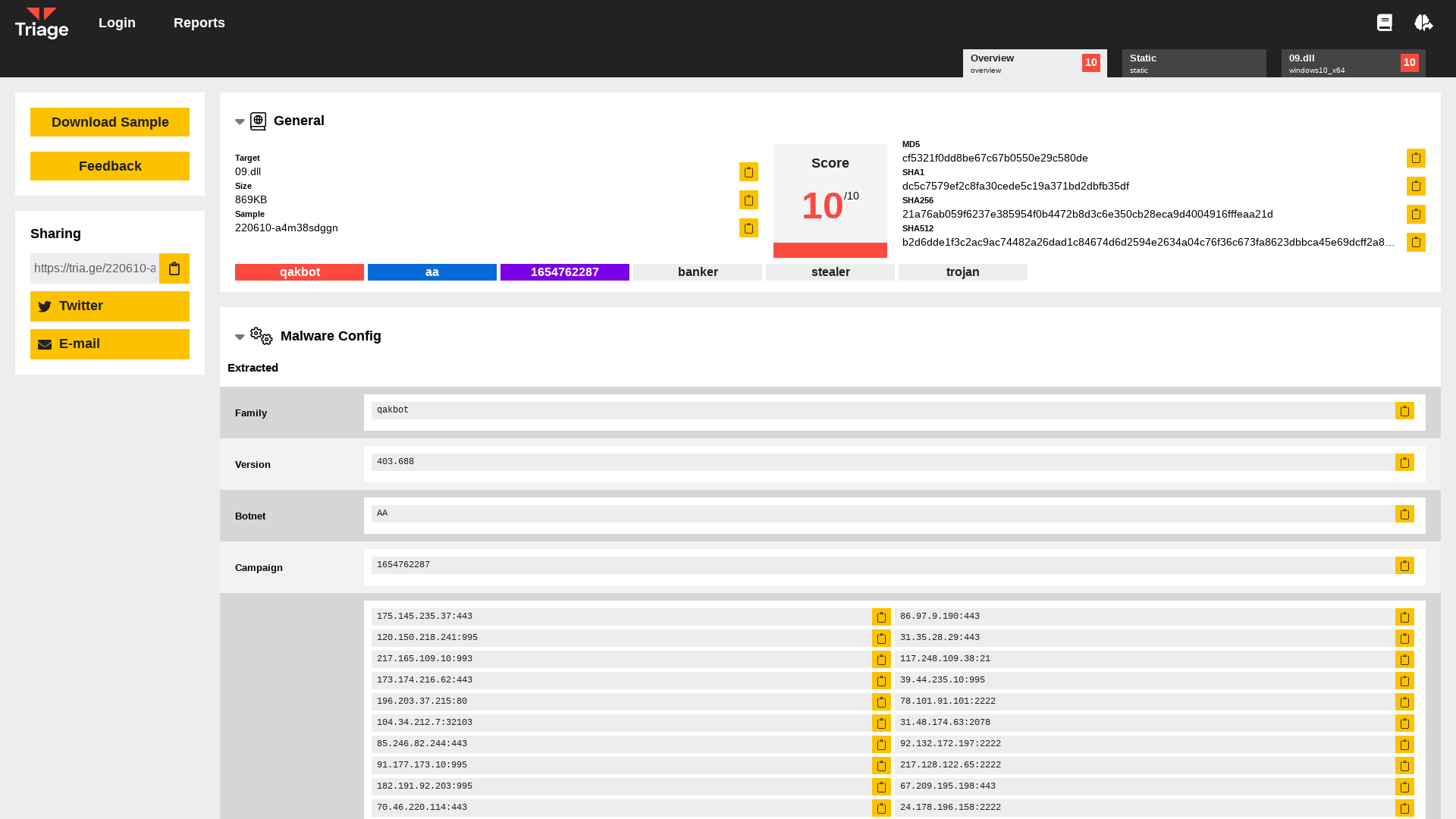Click the Download Sample button
1456x819 pixels.
click(x=109, y=121)
